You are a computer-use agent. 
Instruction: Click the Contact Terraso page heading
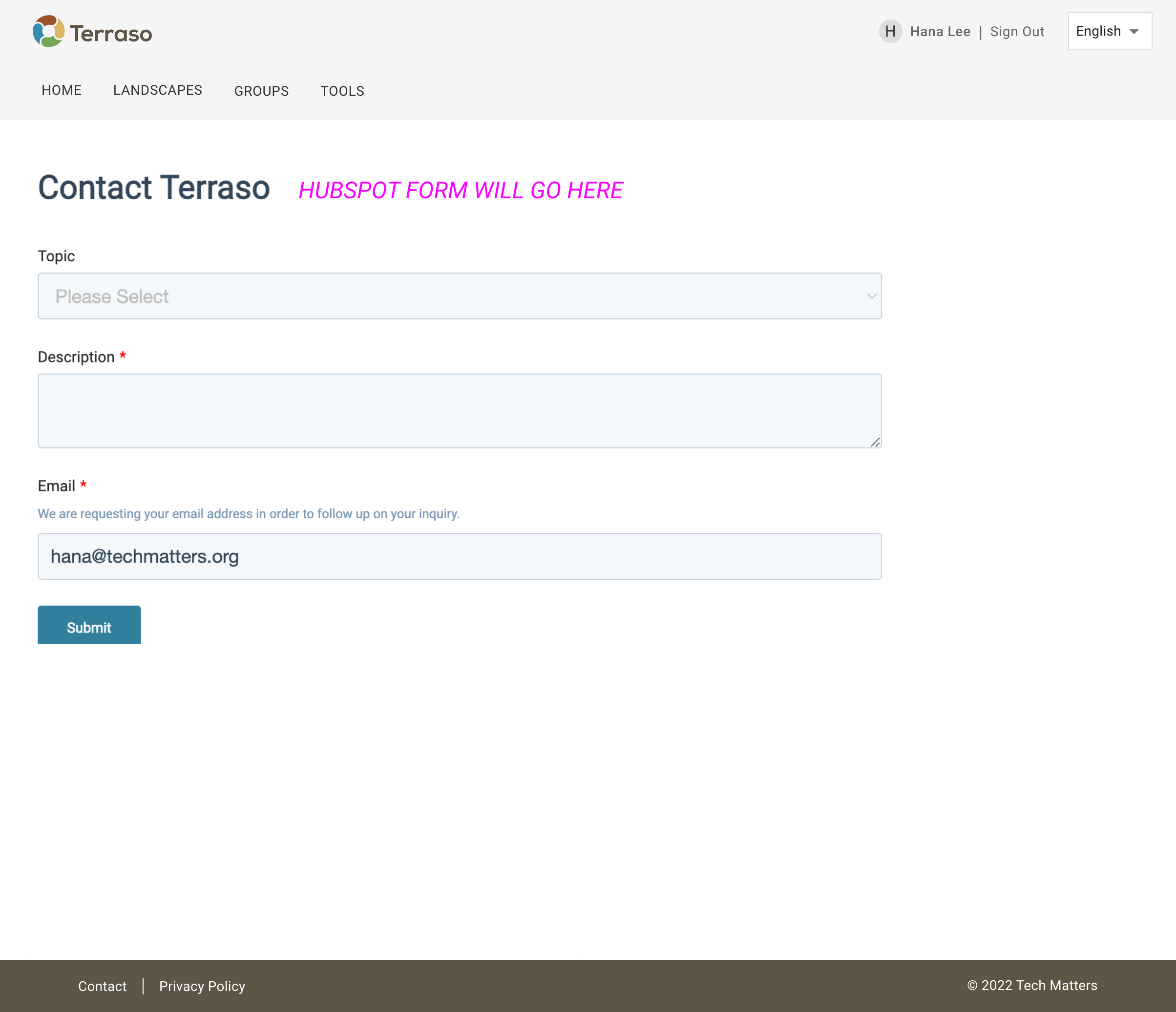pos(154,188)
